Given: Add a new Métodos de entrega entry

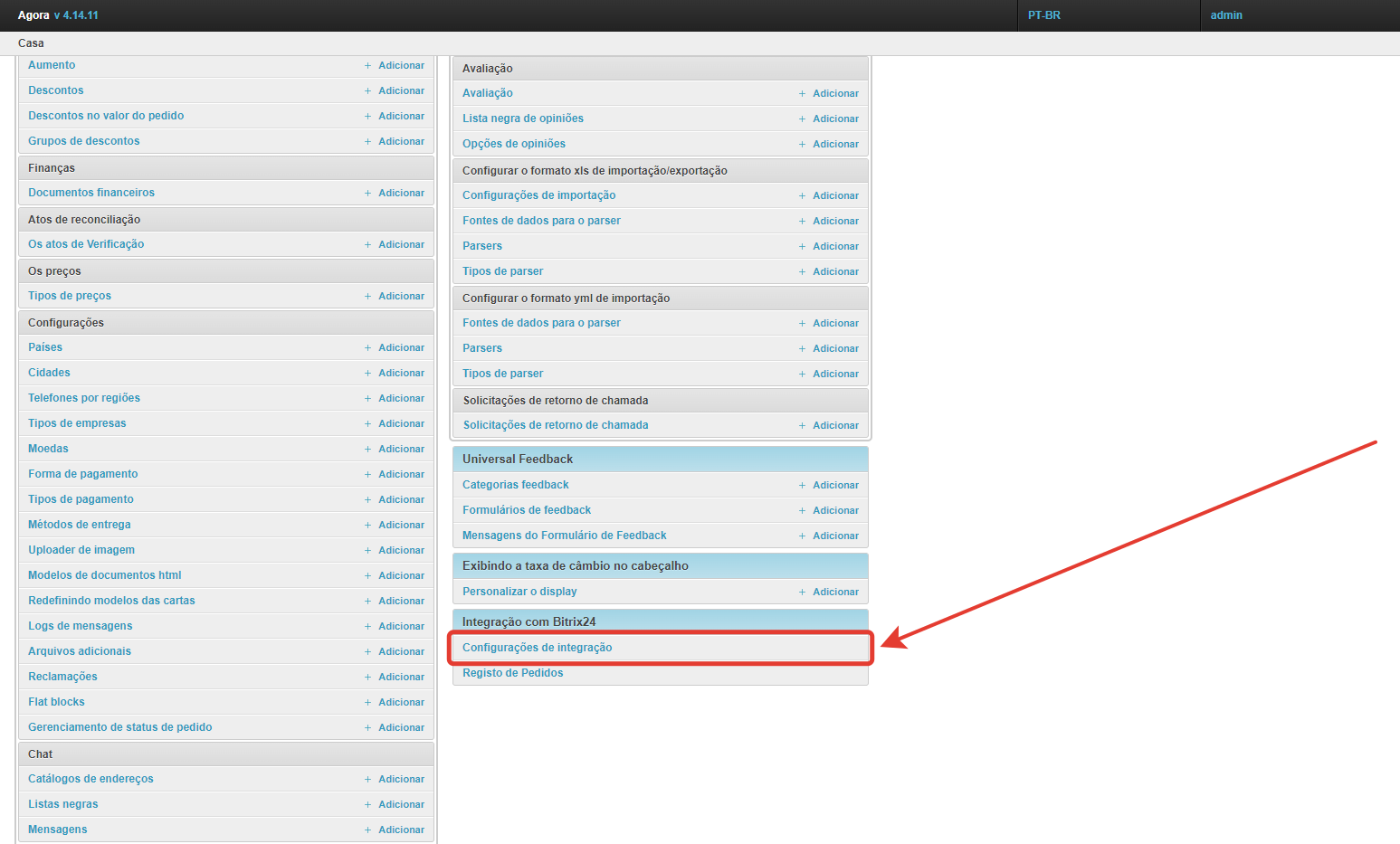Looking at the screenshot, I should [x=401, y=526].
